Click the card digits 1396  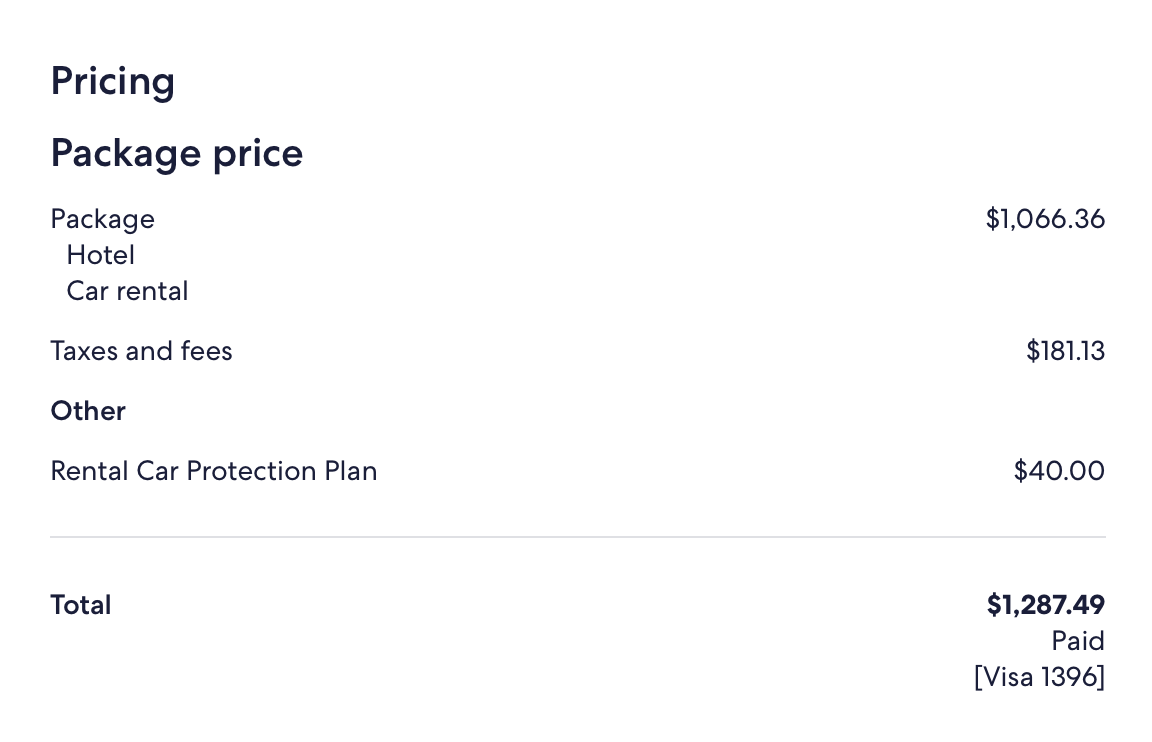point(1068,677)
